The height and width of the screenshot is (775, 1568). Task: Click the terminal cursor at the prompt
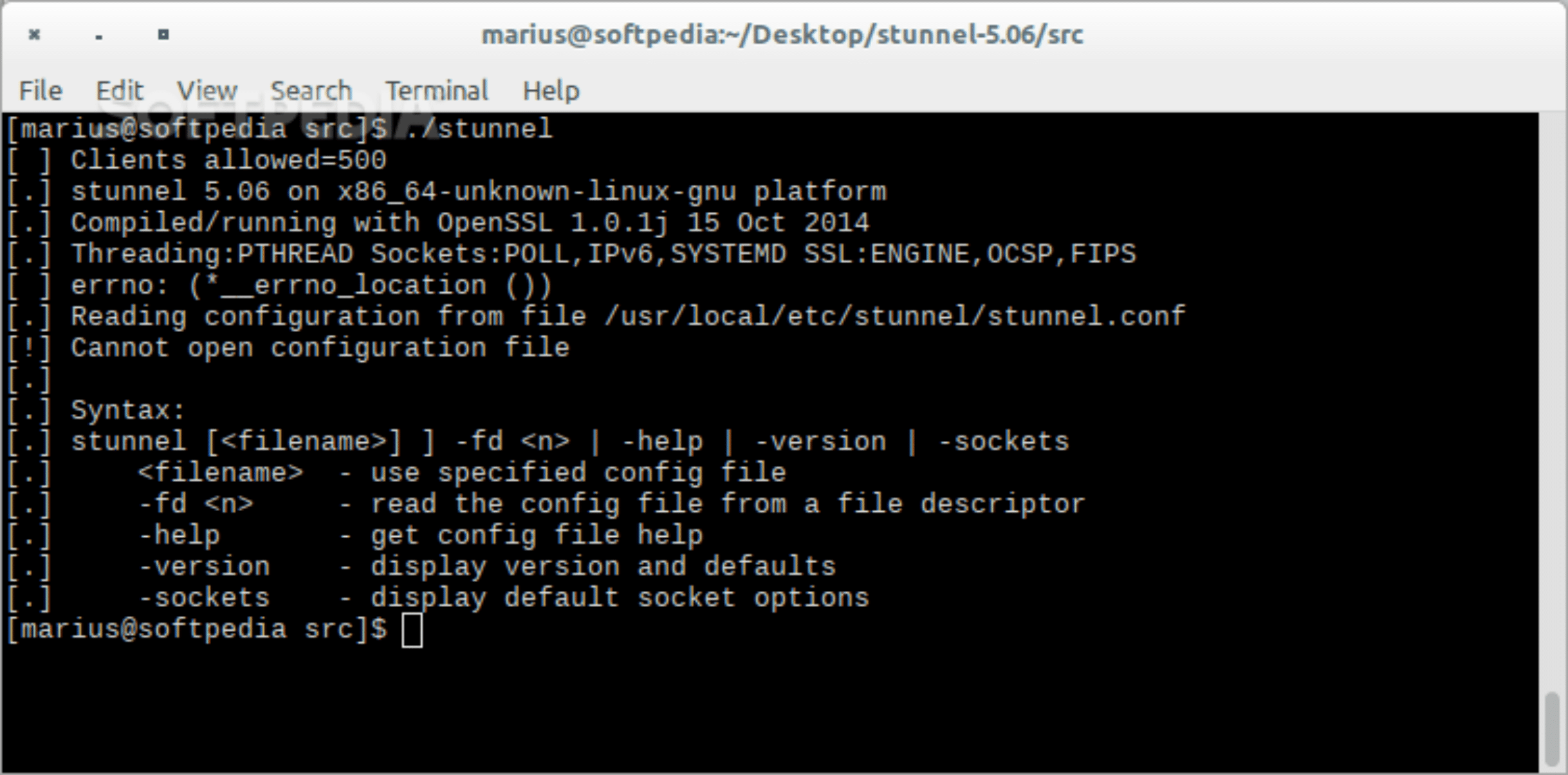point(412,630)
